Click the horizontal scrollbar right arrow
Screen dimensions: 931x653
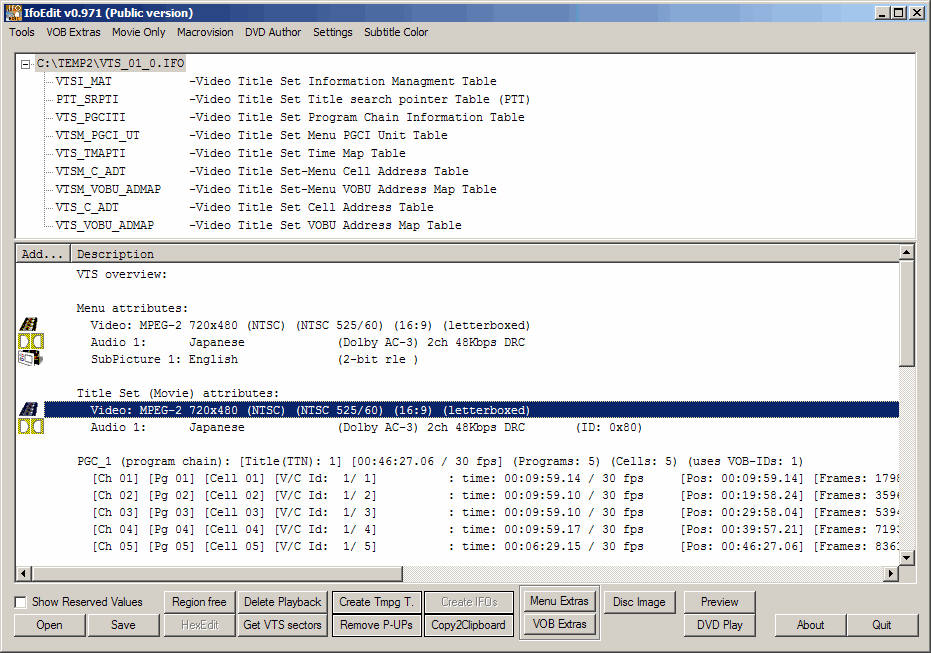tap(890, 574)
